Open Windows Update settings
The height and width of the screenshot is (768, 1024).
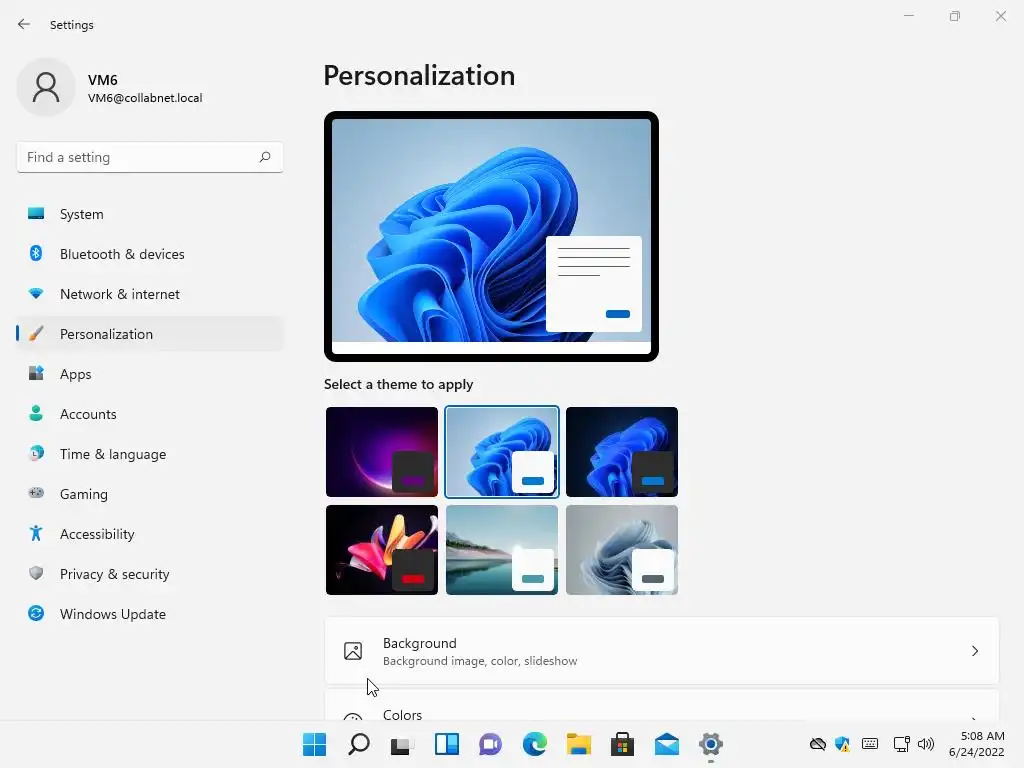click(150, 614)
